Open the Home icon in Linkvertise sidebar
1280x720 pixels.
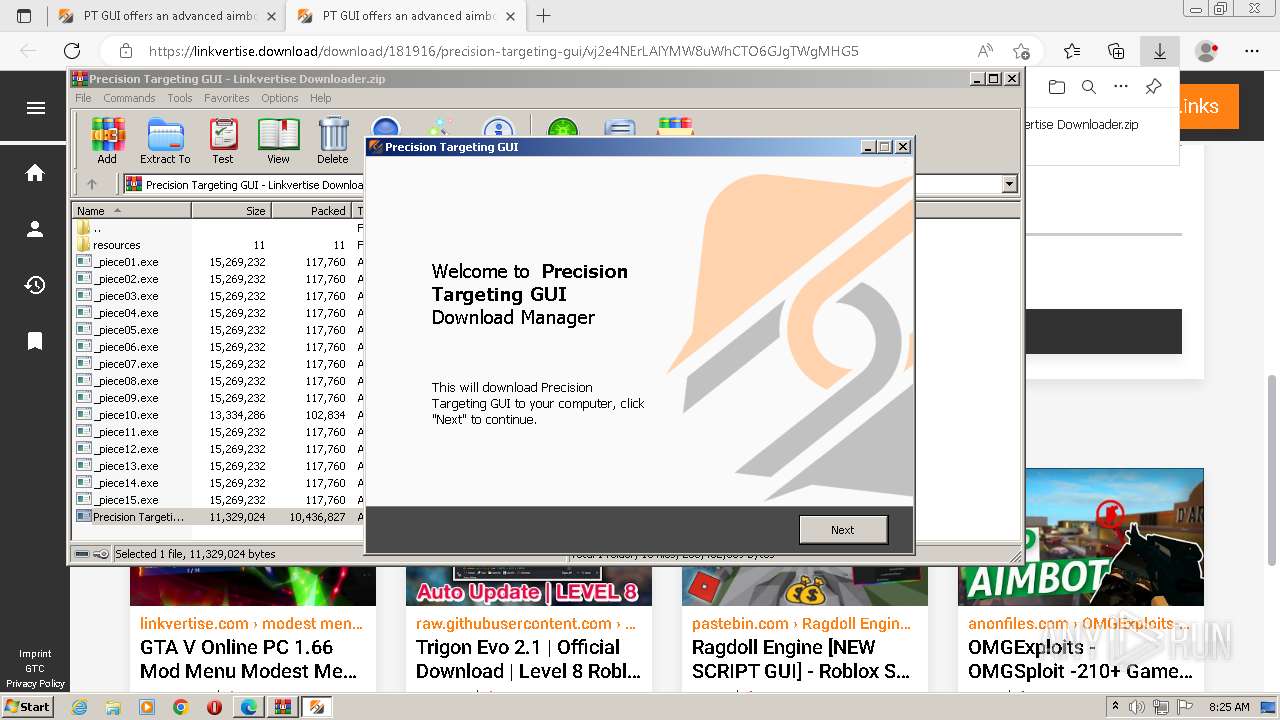coord(35,173)
